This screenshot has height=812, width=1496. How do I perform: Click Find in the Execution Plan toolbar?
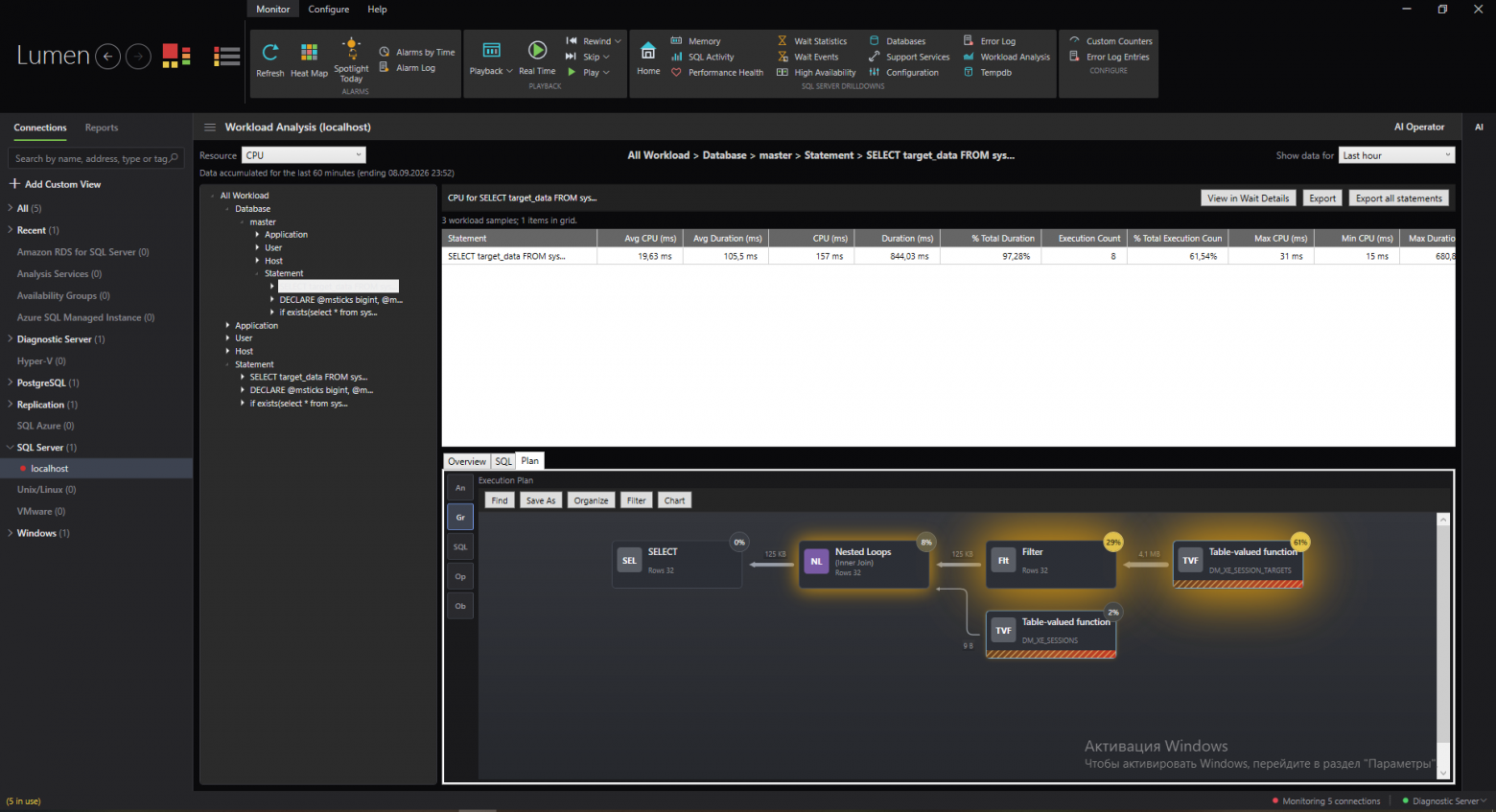[x=500, y=500]
